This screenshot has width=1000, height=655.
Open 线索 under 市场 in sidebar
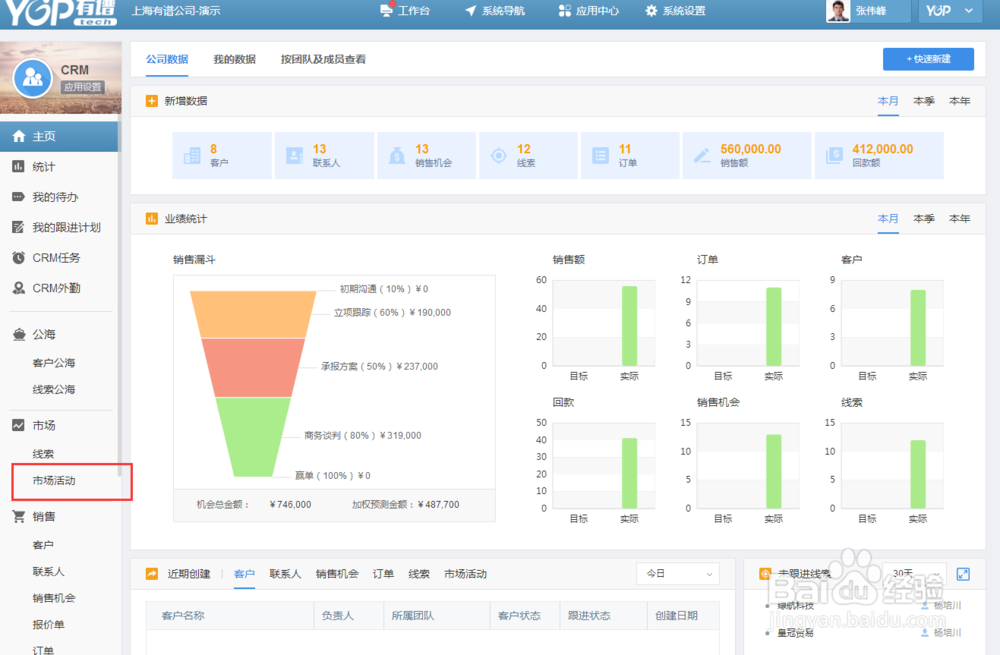tap(43, 454)
